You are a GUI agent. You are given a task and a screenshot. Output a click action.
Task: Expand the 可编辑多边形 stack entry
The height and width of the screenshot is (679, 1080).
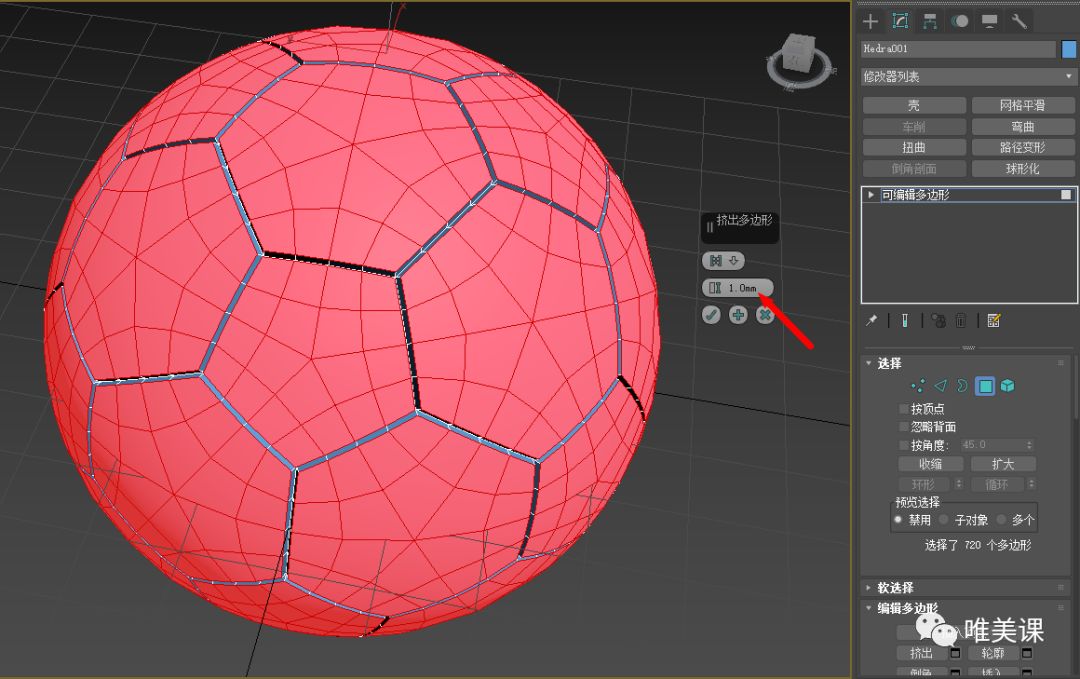(x=871, y=194)
